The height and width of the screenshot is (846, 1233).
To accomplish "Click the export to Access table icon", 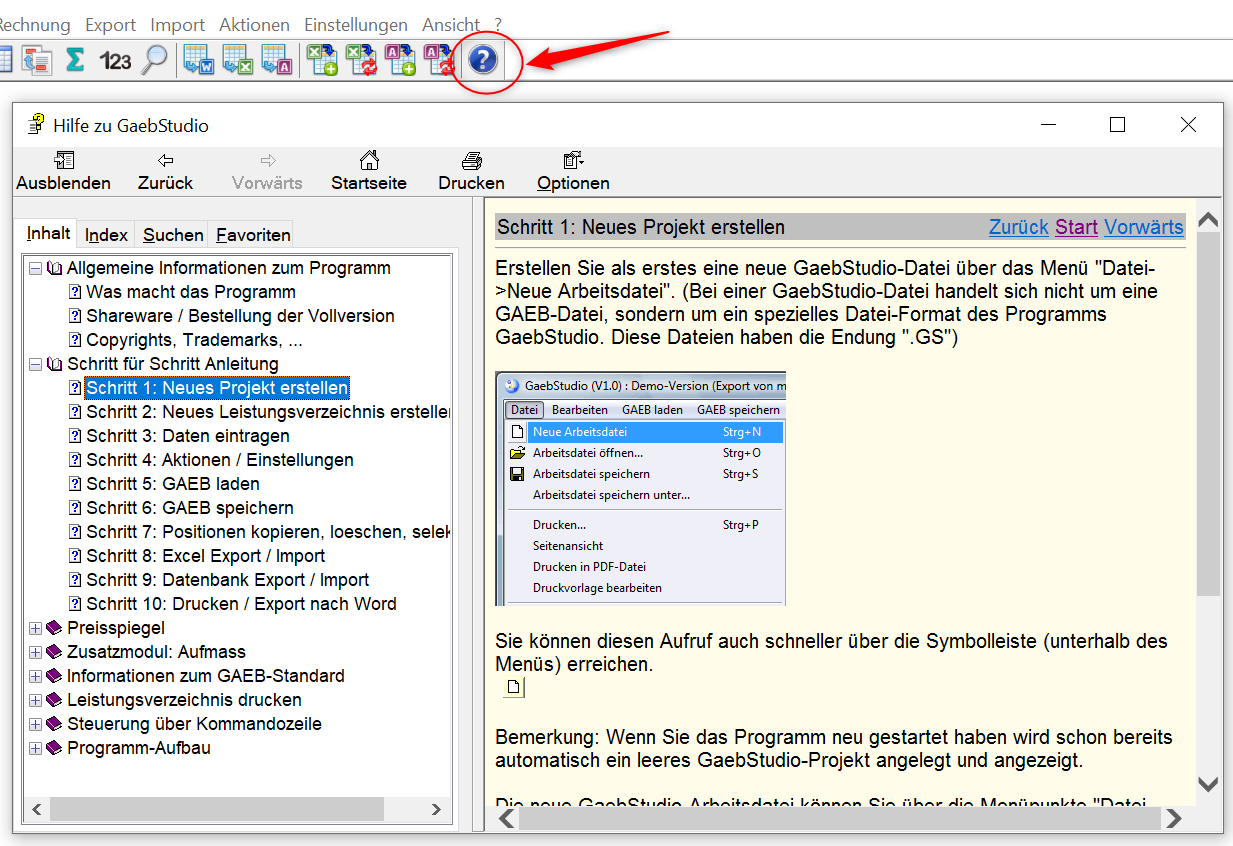I will [x=277, y=61].
